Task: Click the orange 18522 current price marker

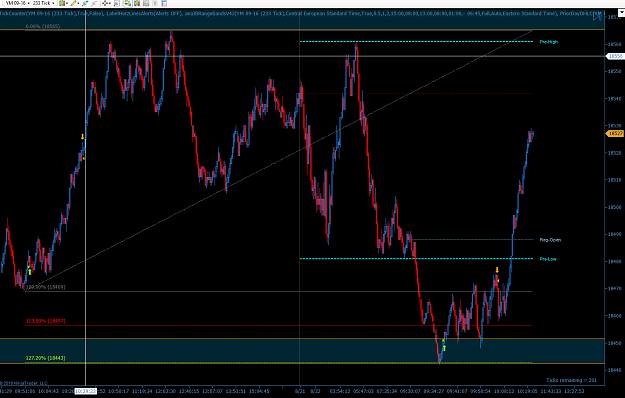Action: [x=615, y=133]
